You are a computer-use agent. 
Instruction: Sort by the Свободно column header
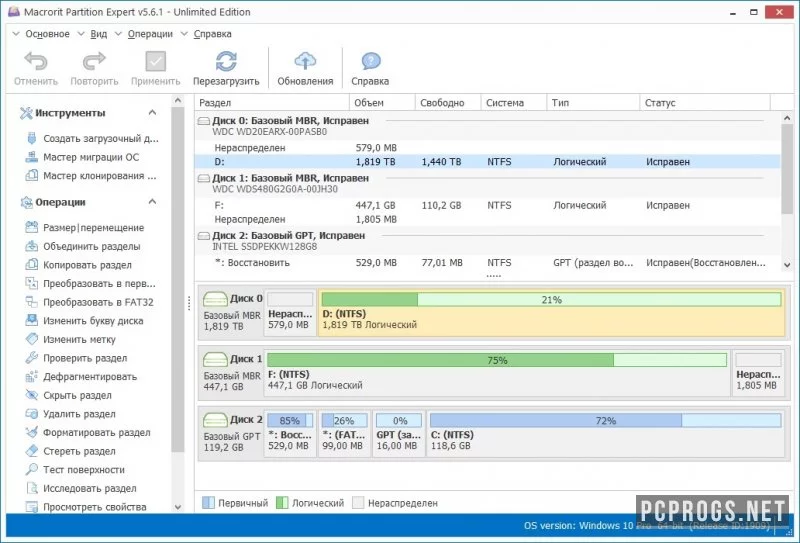click(448, 103)
